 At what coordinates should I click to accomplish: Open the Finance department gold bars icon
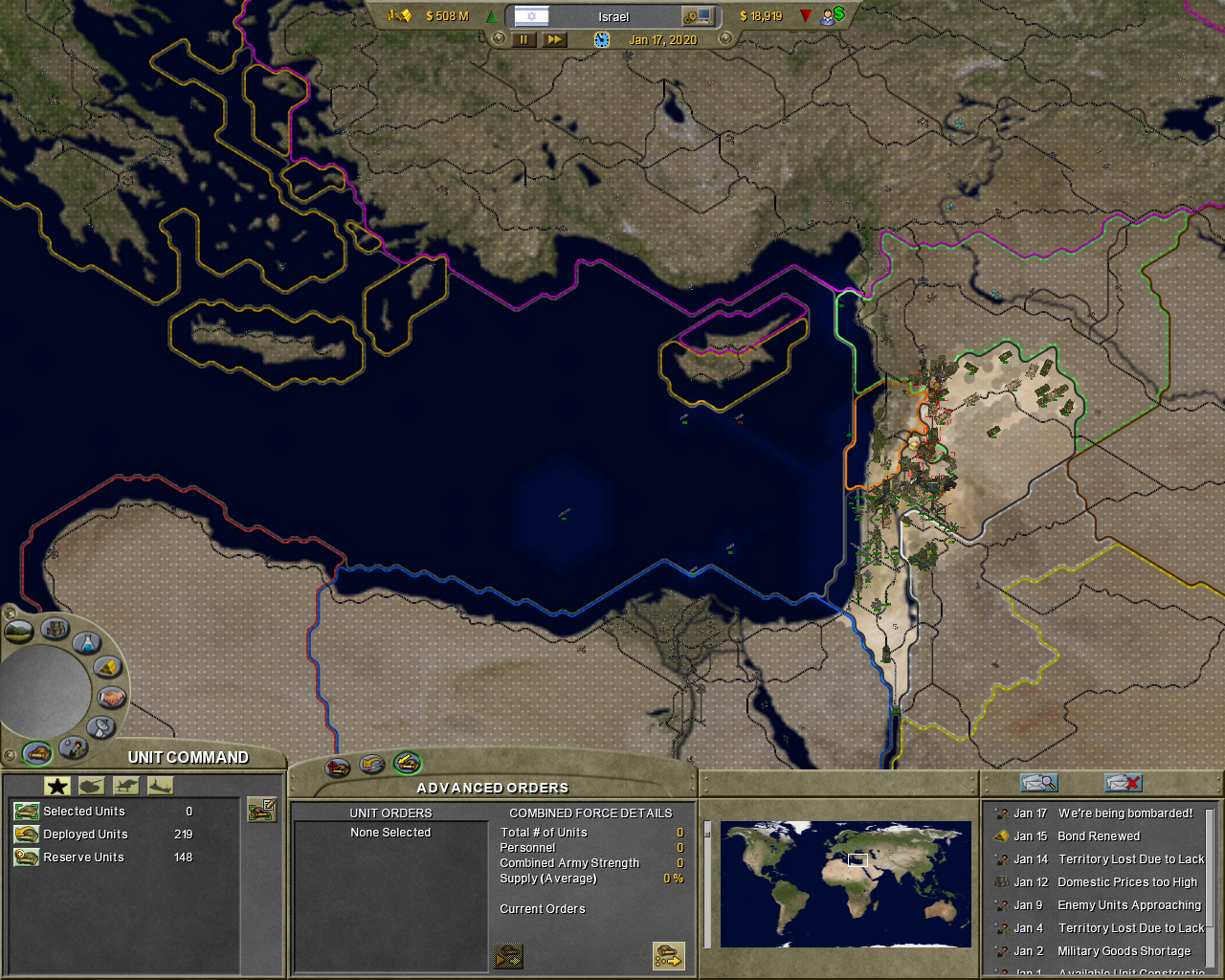(x=107, y=667)
